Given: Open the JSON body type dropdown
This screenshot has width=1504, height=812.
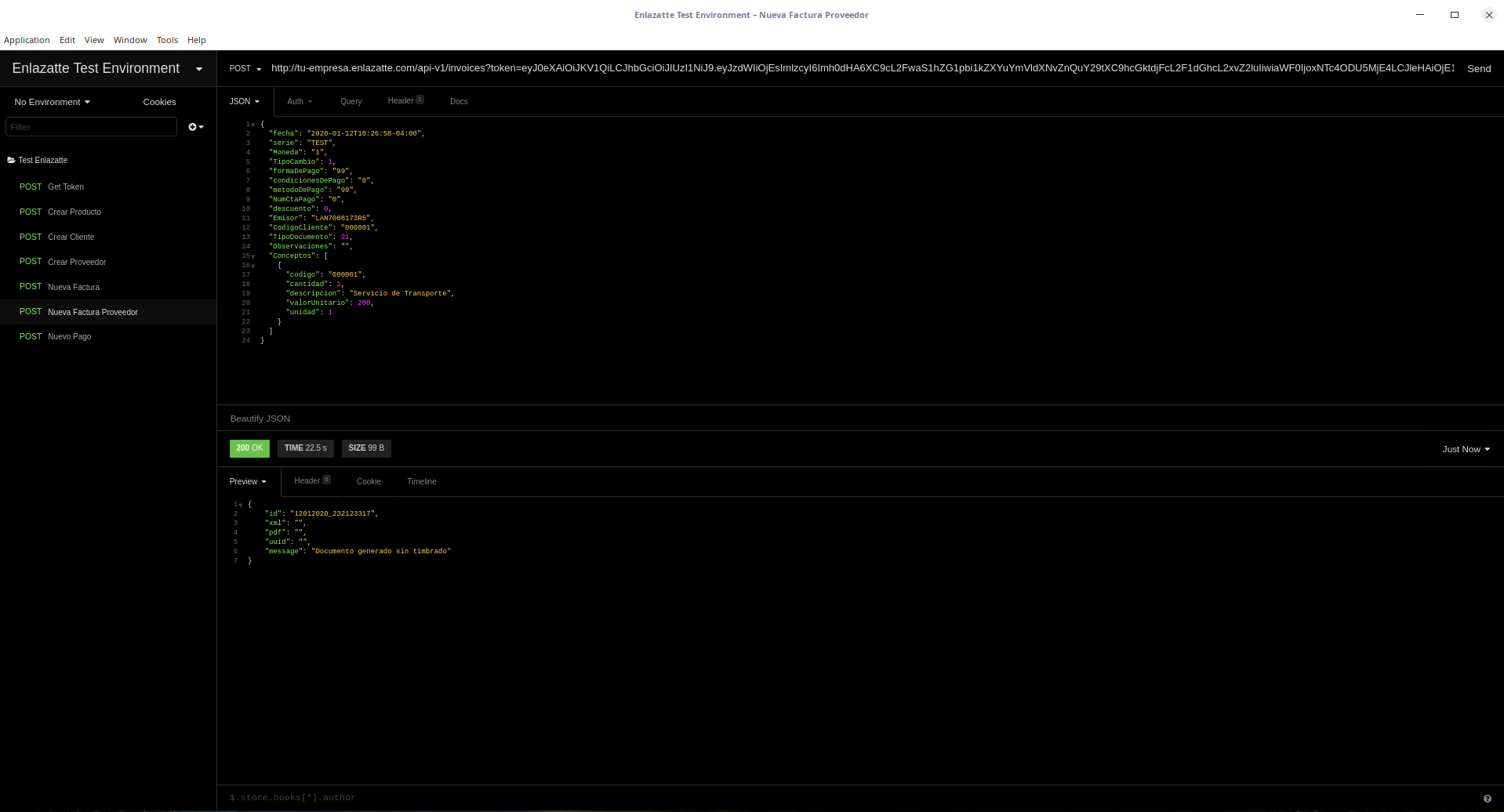Looking at the screenshot, I should (244, 101).
